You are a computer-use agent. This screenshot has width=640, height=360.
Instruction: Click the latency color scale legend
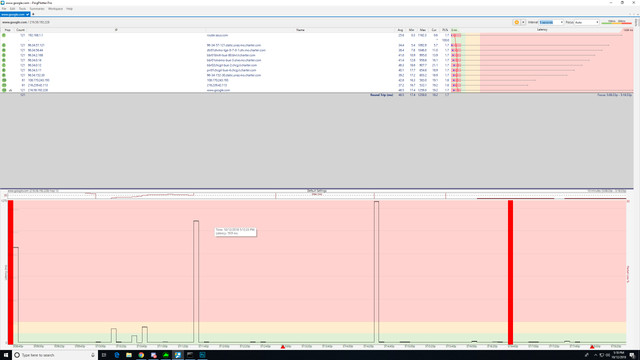tap(617, 22)
